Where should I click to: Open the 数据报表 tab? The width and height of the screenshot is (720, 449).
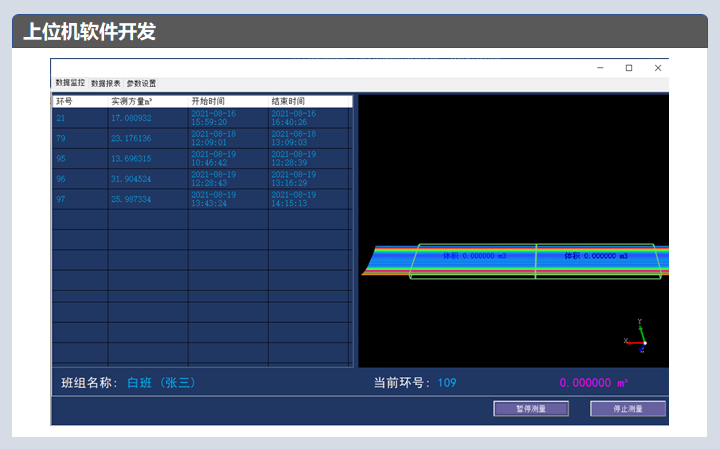pyautogui.click(x=106, y=83)
